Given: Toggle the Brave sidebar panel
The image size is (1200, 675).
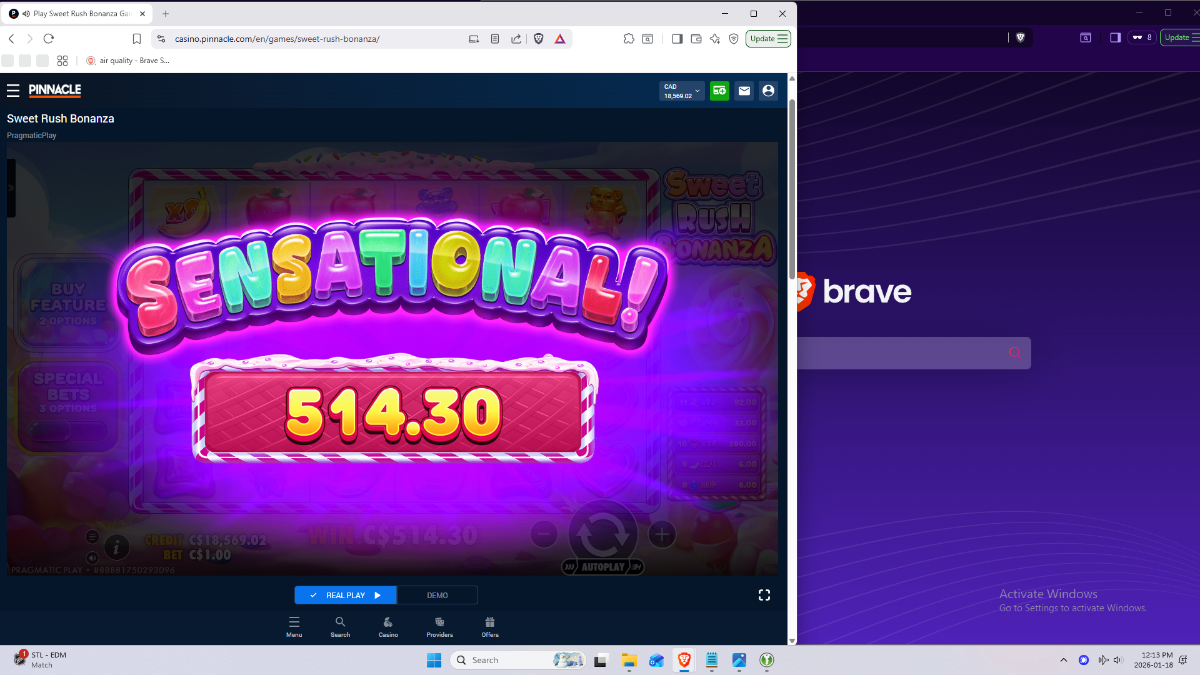Looking at the screenshot, I should point(677,39).
